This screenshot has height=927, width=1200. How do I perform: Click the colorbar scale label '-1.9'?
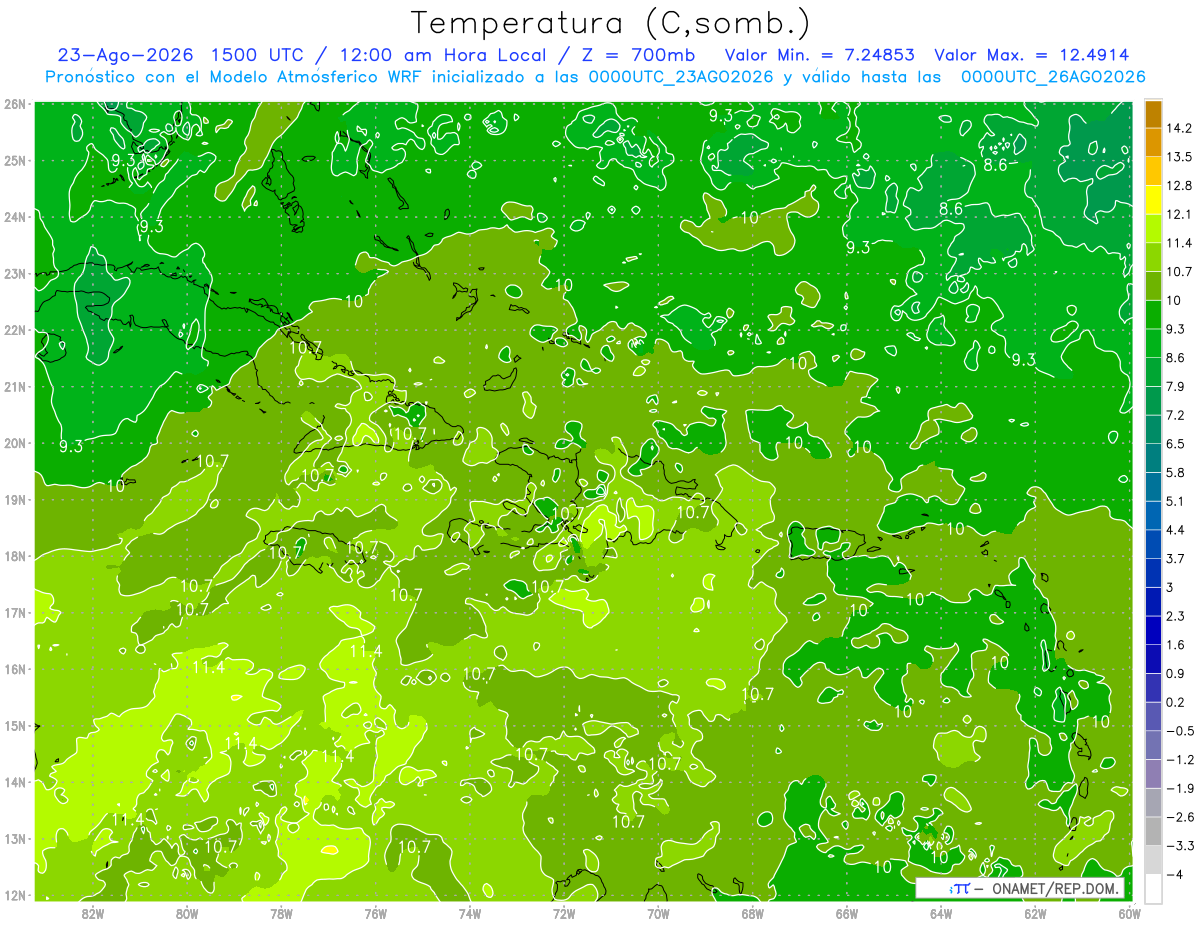1179,789
